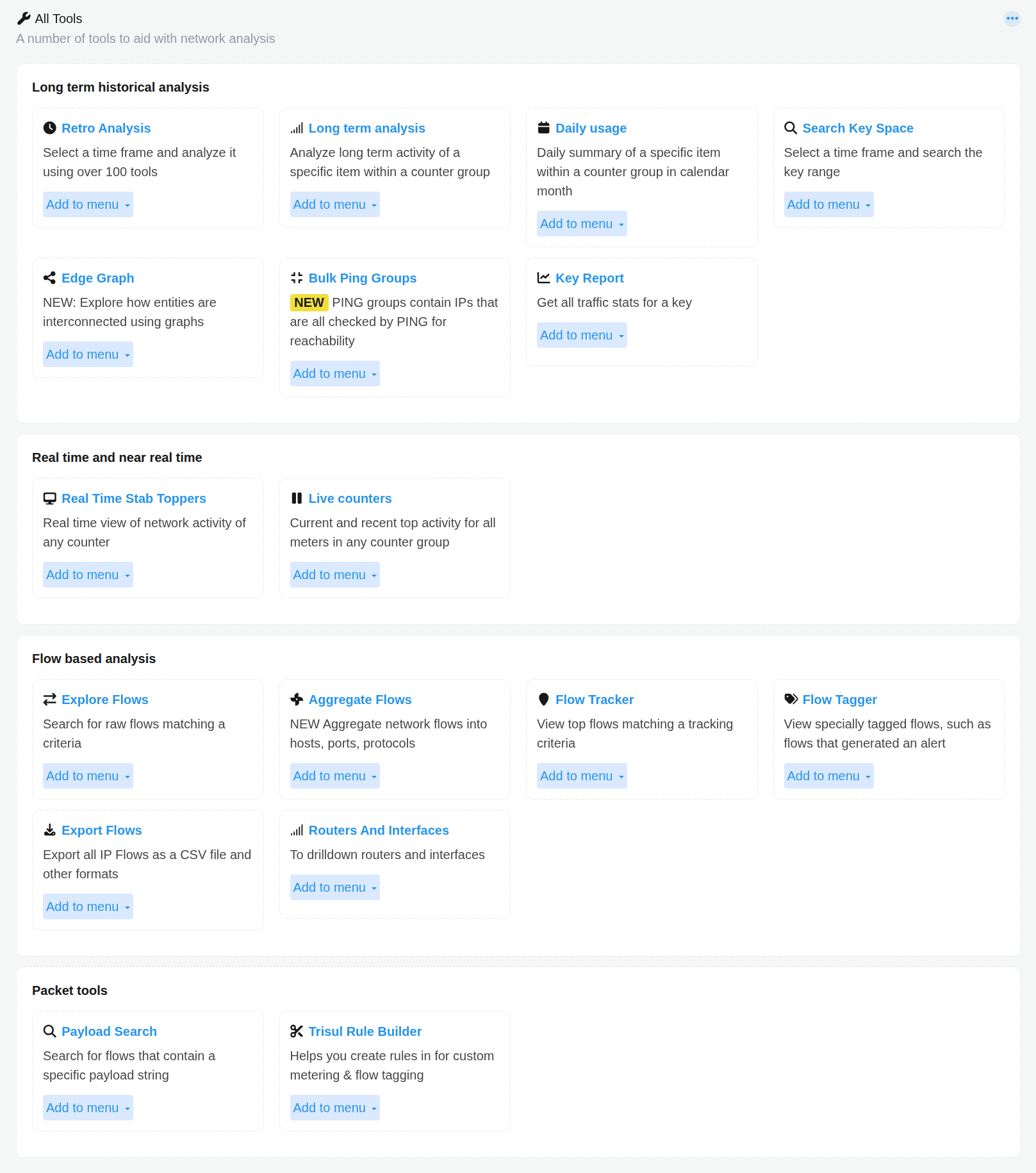Image resolution: width=1036 pixels, height=1173 pixels.
Task: Click the pause icon beside Live counters
Action: (297, 498)
